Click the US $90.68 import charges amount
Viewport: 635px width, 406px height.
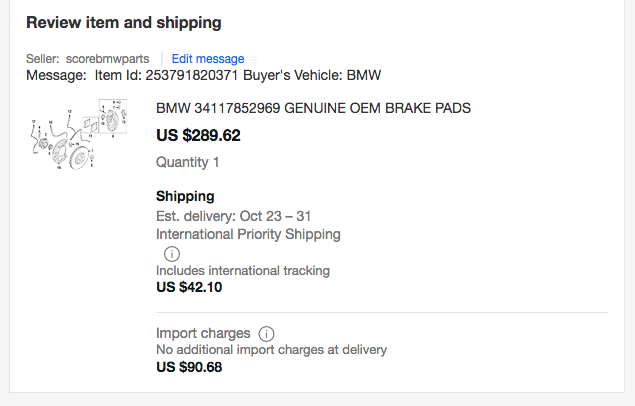click(x=189, y=367)
